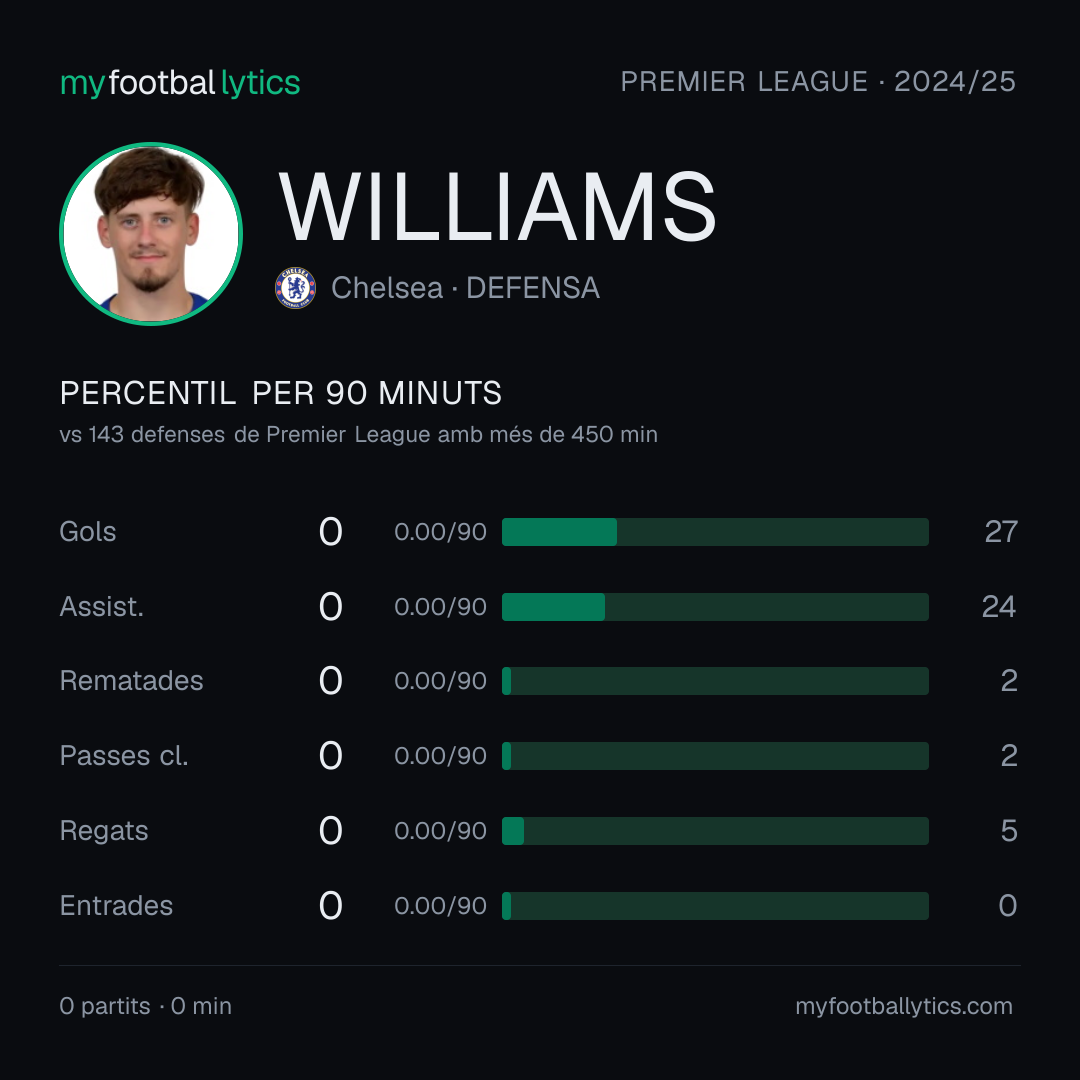Open the Williams player photo

click(x=151, y=233)
